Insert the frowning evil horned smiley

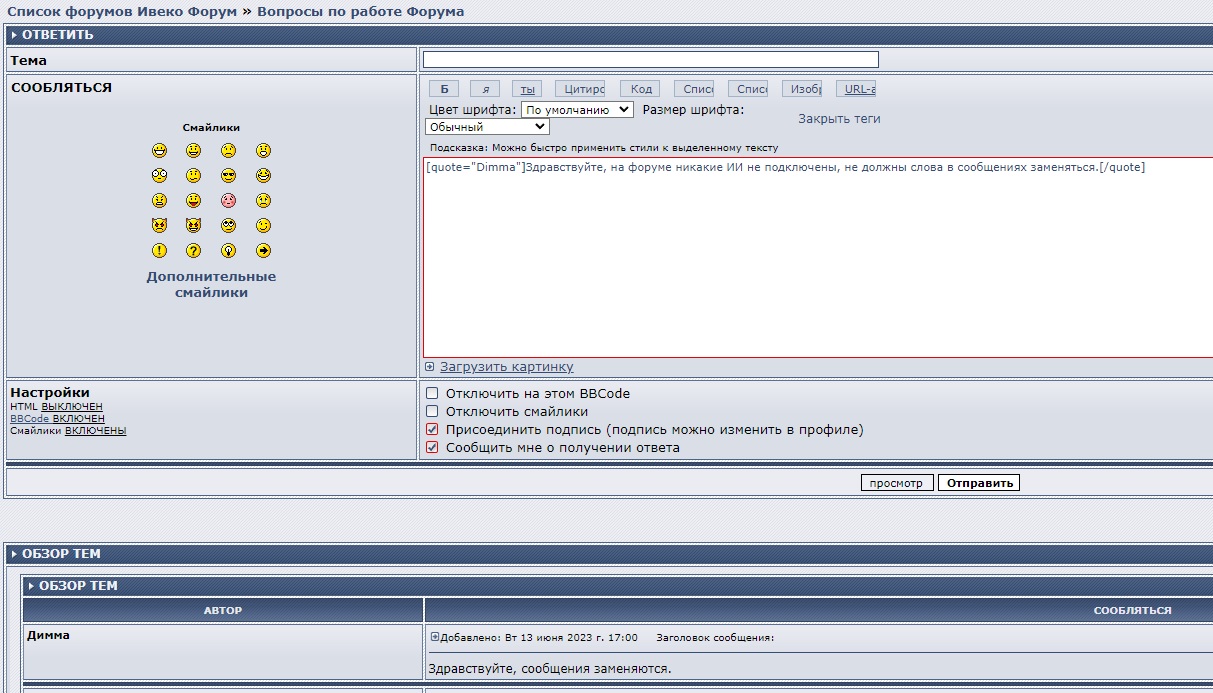[x=159, y=226]
